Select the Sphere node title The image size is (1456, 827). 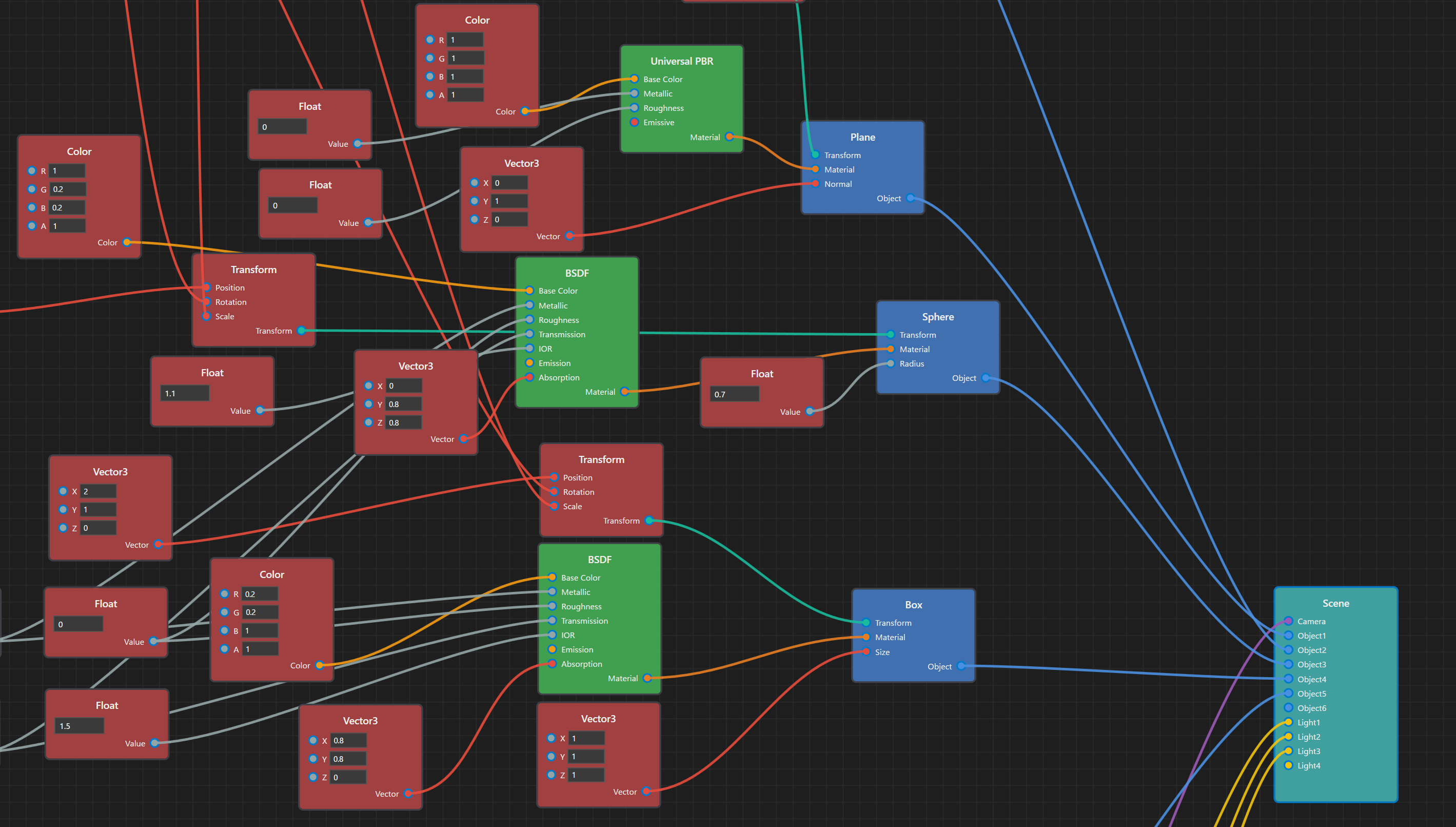(937, 317)
